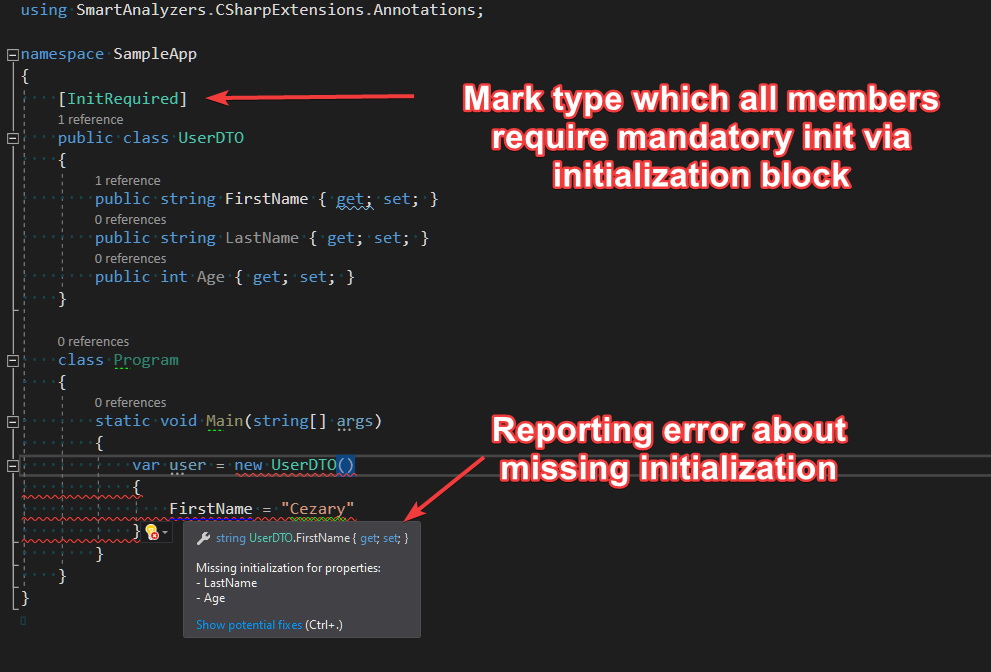Screen dimensions: 991x672
Task: Click Show potential fixes link
Action: click(x=248, y=624)
